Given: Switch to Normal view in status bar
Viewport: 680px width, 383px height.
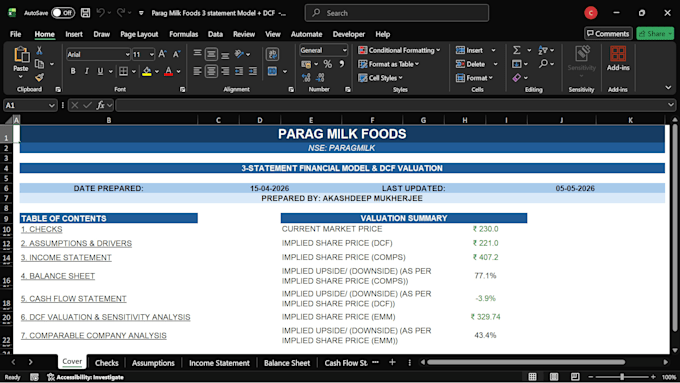Looking at the screenshot, I should coord(533,376).
